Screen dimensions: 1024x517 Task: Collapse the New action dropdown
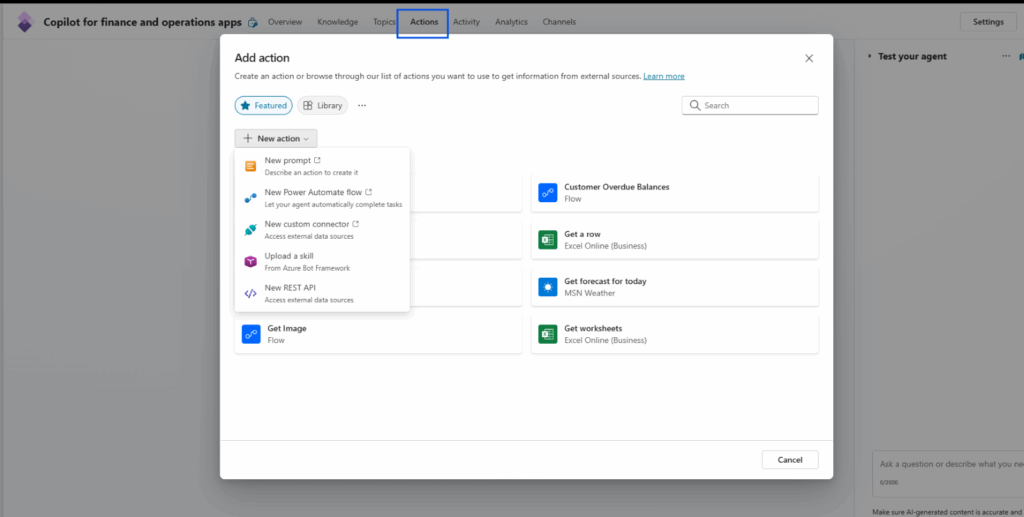coord(276,138)
